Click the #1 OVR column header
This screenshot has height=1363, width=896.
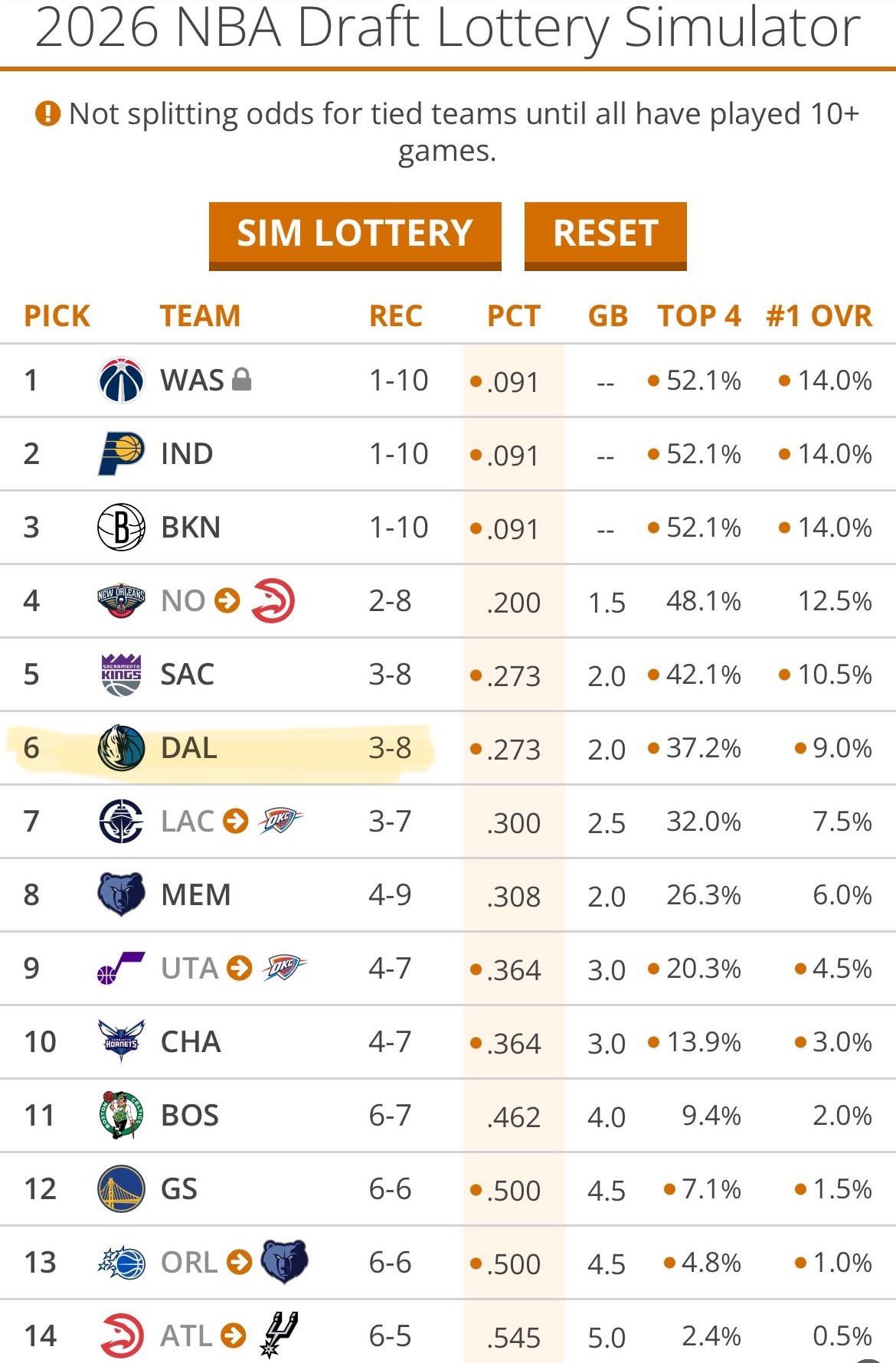[819, 315]
